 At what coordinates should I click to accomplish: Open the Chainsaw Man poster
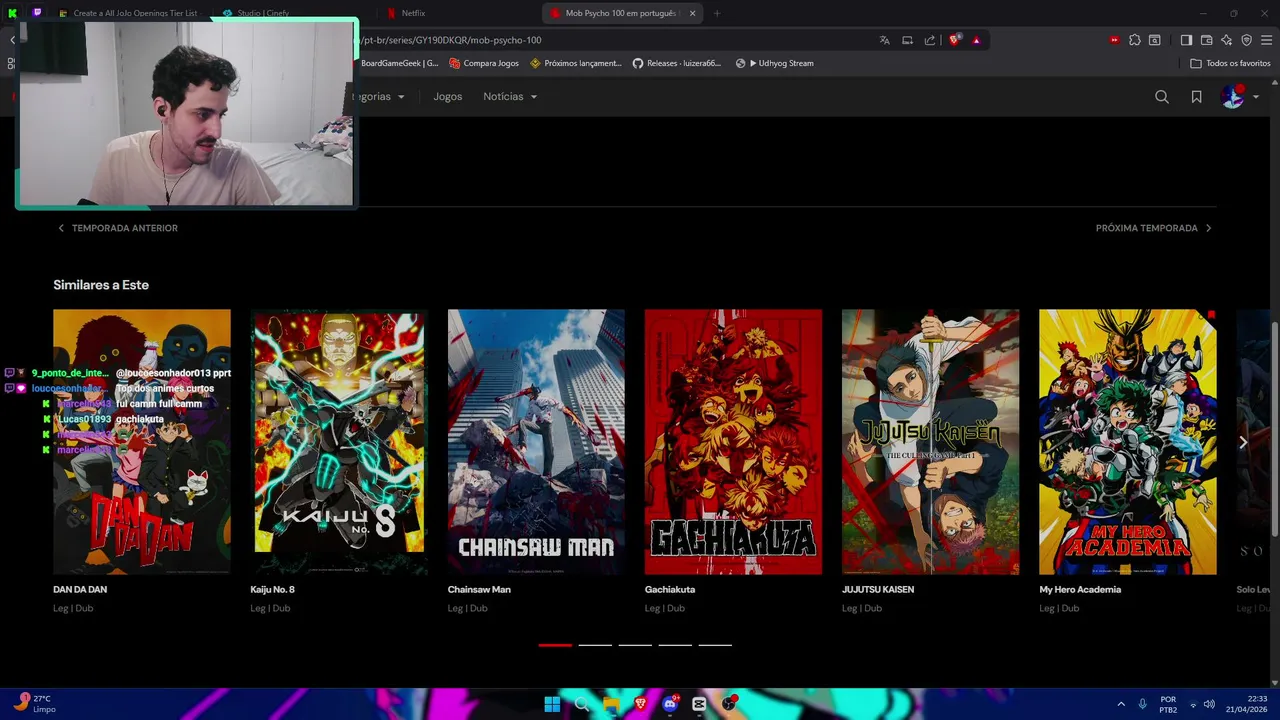point(536,442)
